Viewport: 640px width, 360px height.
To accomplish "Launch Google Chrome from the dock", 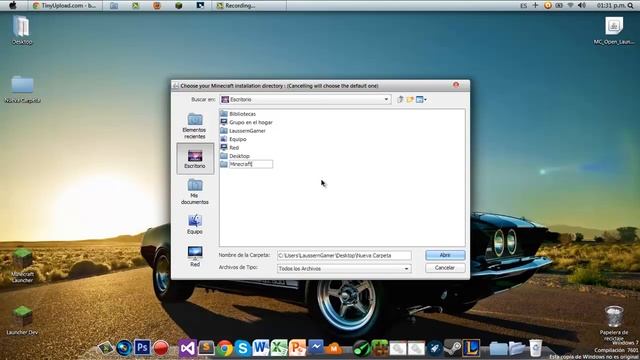I will pyautogui.click(x=224, y=349).
